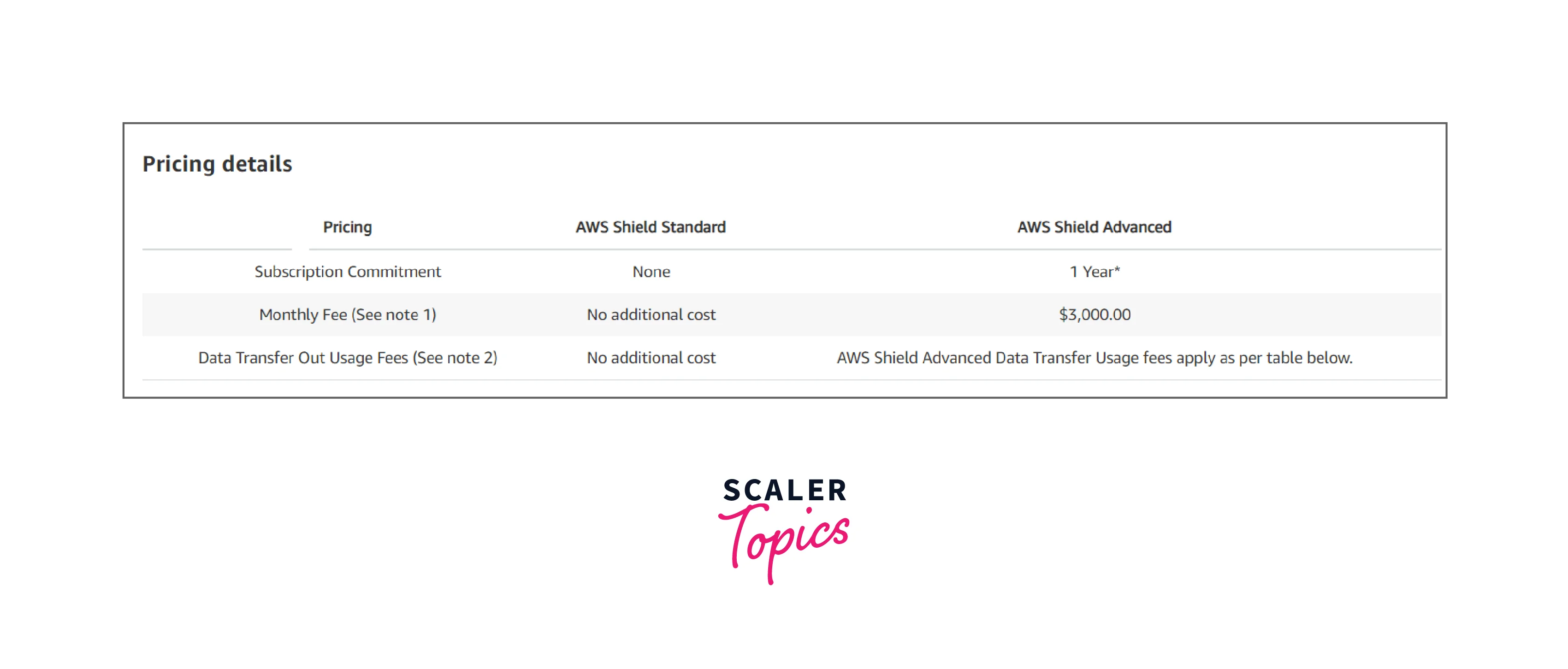Click the 'Subscription Commitment' row label
The image size is (1568, 669).
[x=347, y=272]
